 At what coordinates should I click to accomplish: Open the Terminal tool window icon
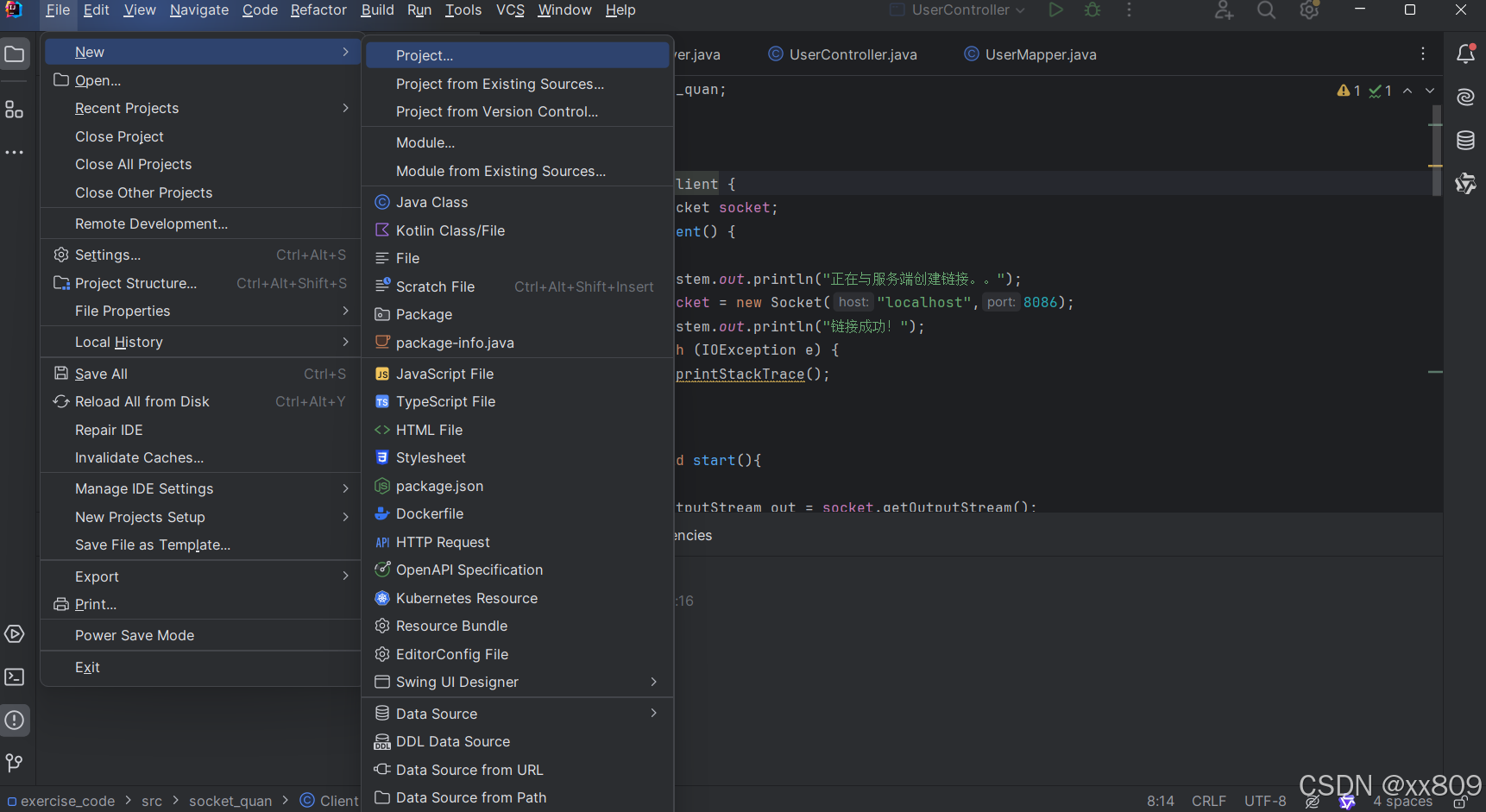coord(15,677)
